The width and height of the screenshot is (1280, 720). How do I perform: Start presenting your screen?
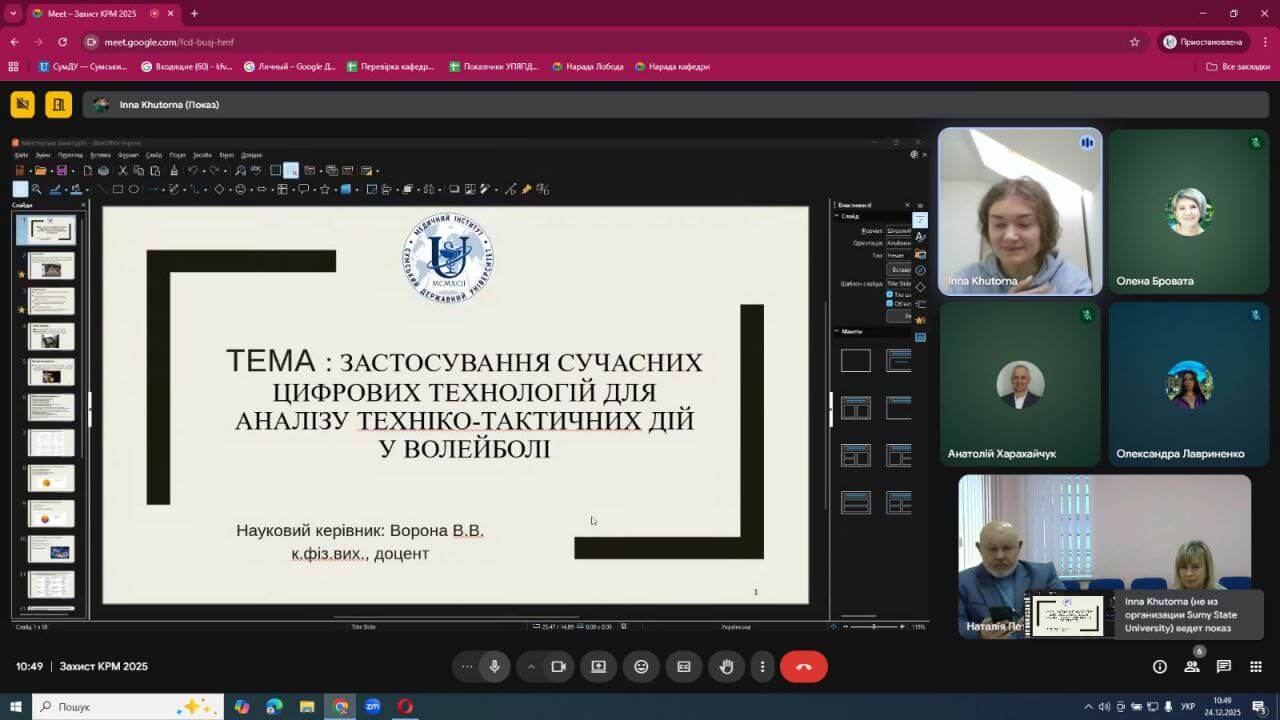[598, 667]
